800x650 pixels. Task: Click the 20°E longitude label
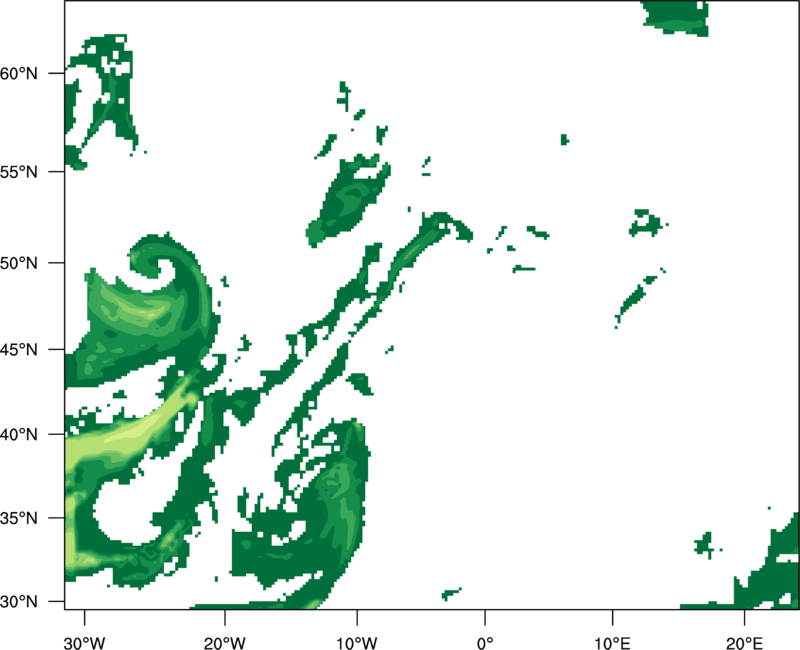click(744, 643)
